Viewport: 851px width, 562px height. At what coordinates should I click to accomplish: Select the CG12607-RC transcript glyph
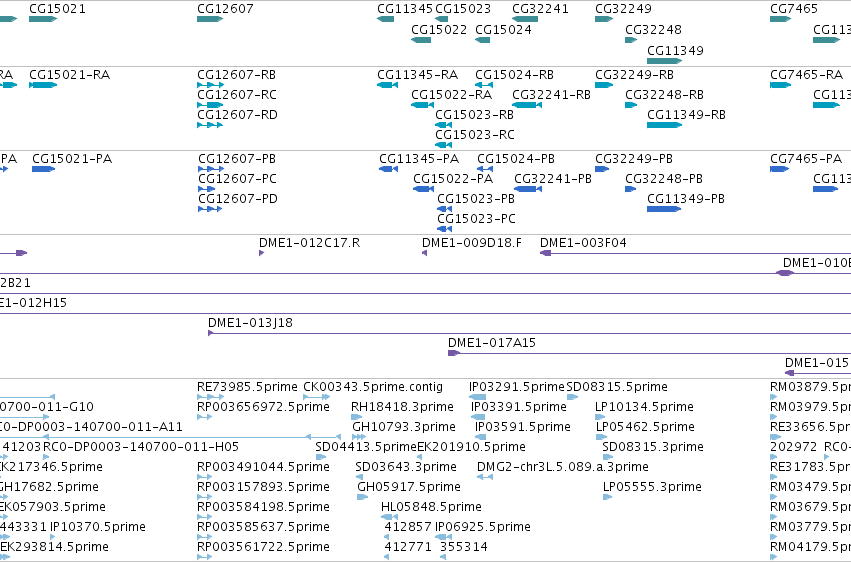(210, 105)
